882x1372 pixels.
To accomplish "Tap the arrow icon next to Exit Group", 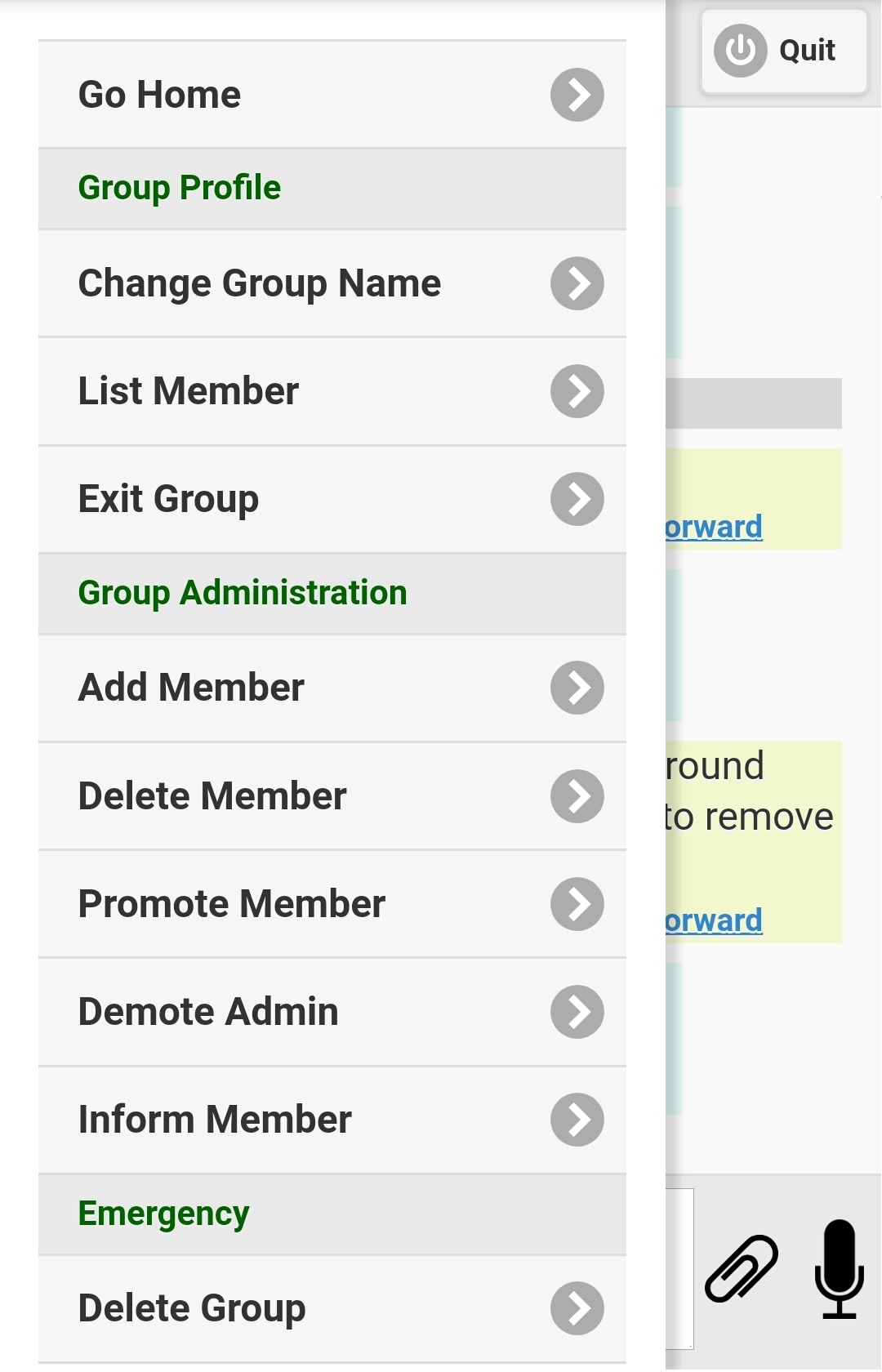I will [577, 499].
